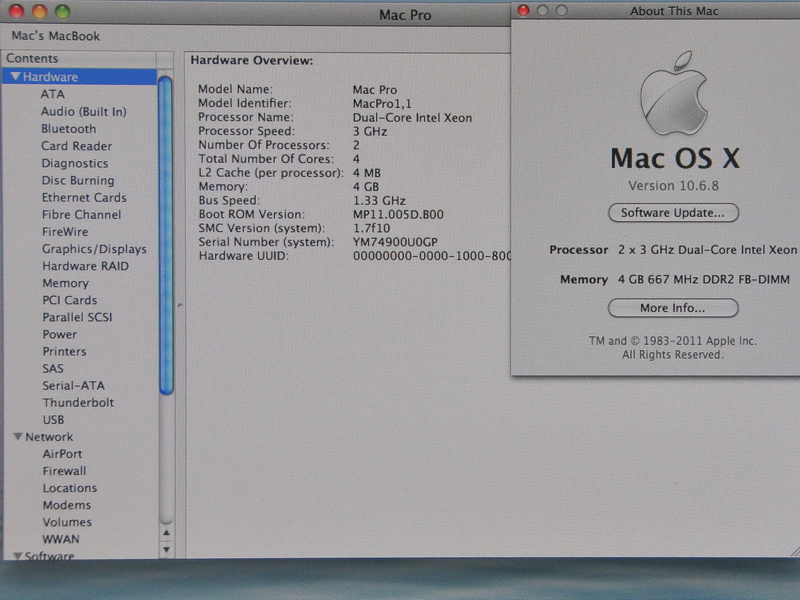Select AirPort under Network

pyautogui.click(x=62, y=454)
